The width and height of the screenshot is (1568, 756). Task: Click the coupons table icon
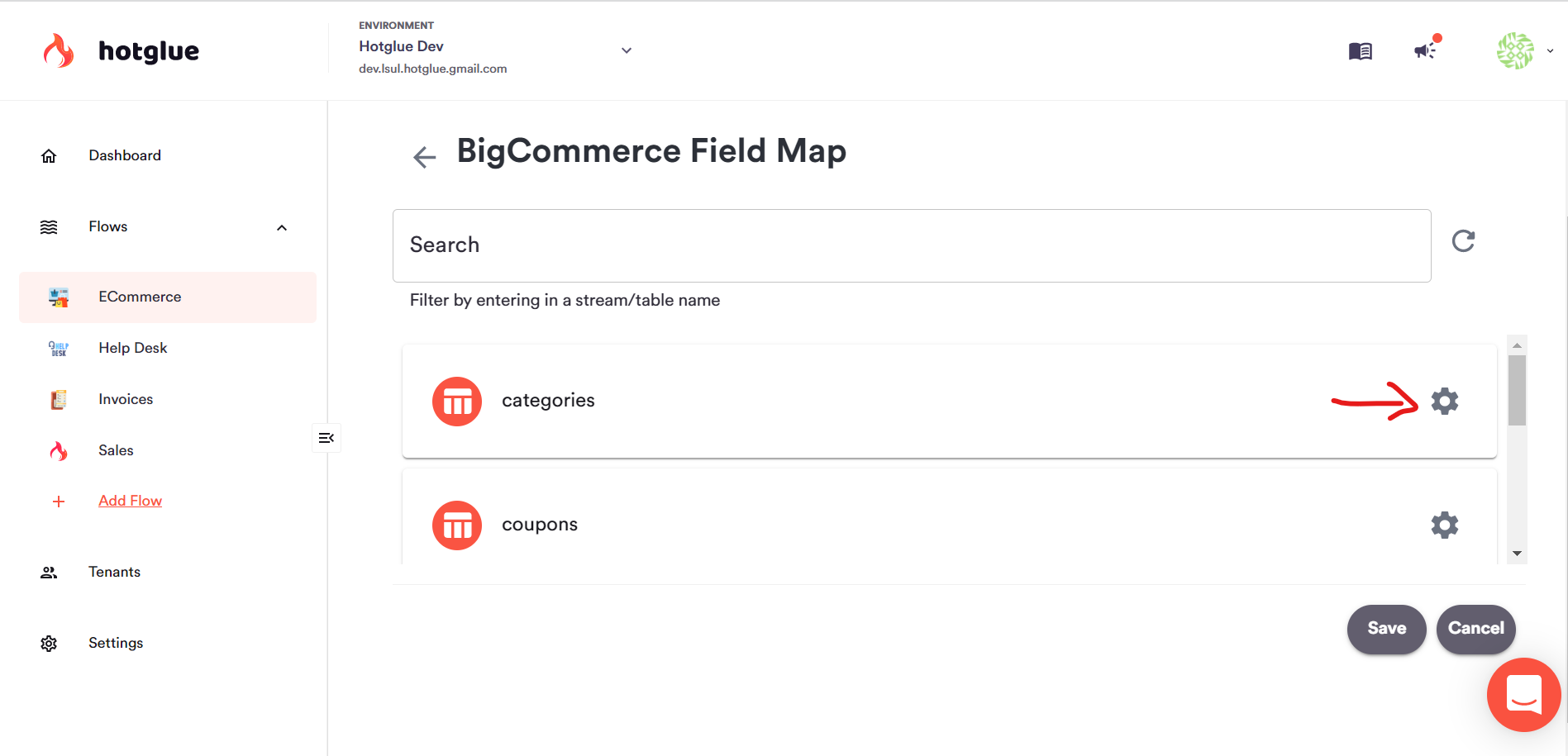tap(457, 525)
